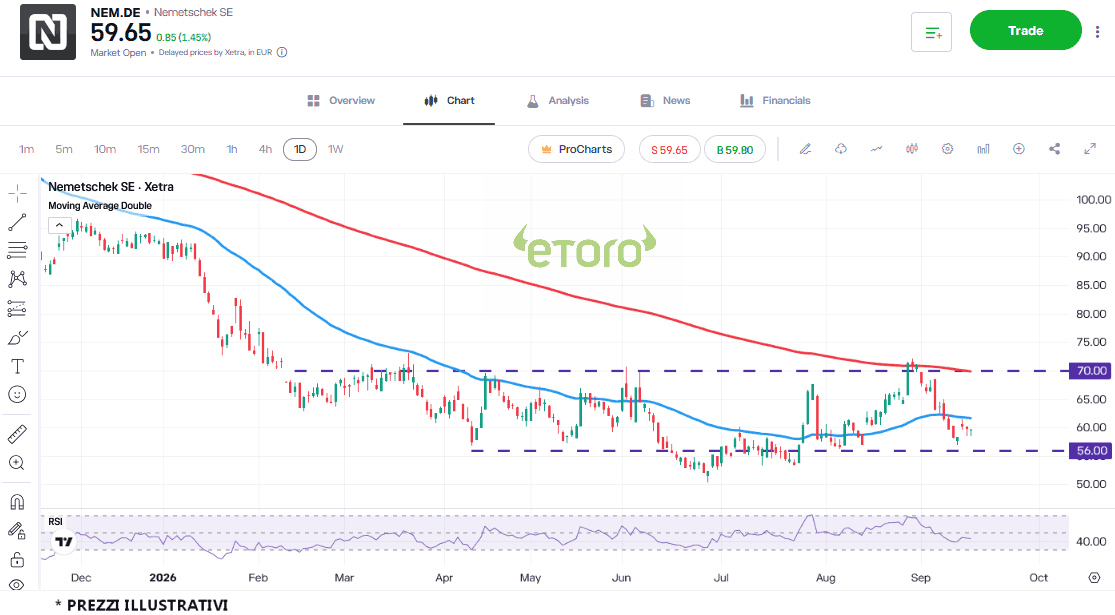Click the Moving Average Double legend label
Image resolution: width=1115 pixels, height=615 pixels.
(x=100, y=205)
